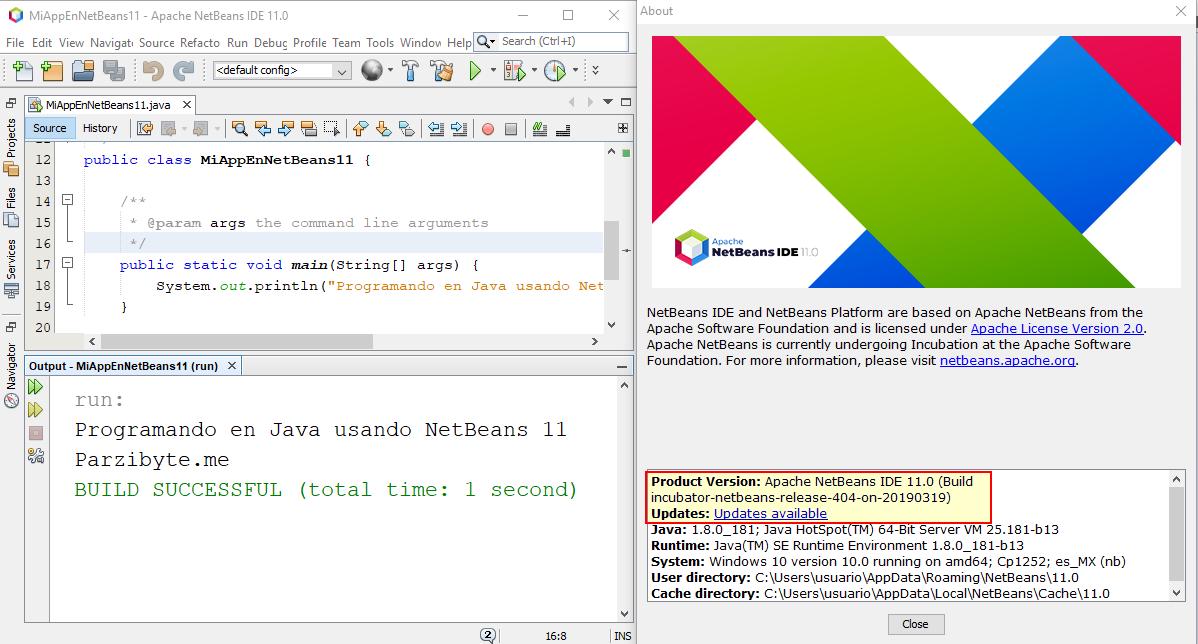The image size is (1198, 644).
Task: Go to Previous Bookmark icon
Action: (x=360, y=129)
